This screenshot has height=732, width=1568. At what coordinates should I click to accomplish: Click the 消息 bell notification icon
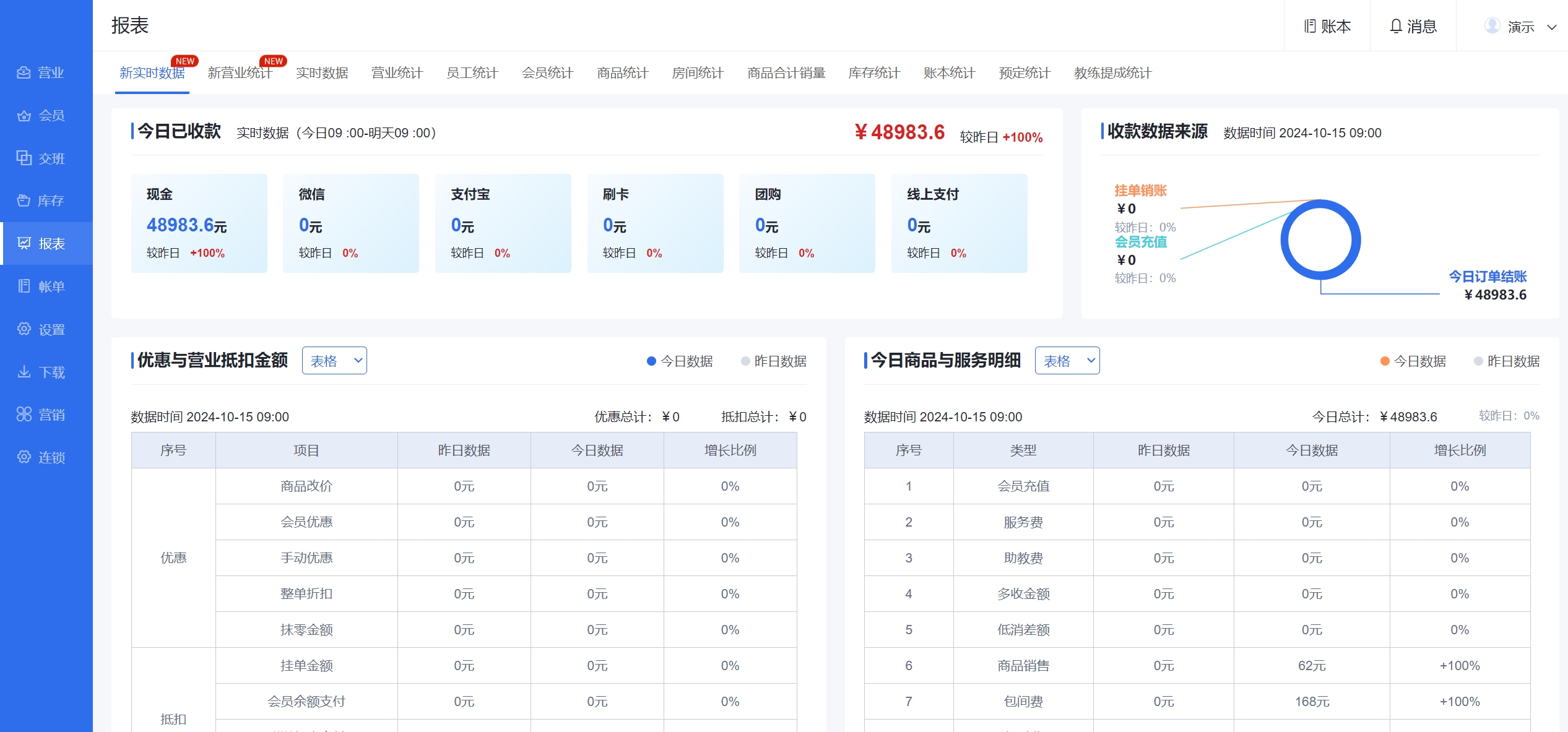click(x=1395, y=27)
